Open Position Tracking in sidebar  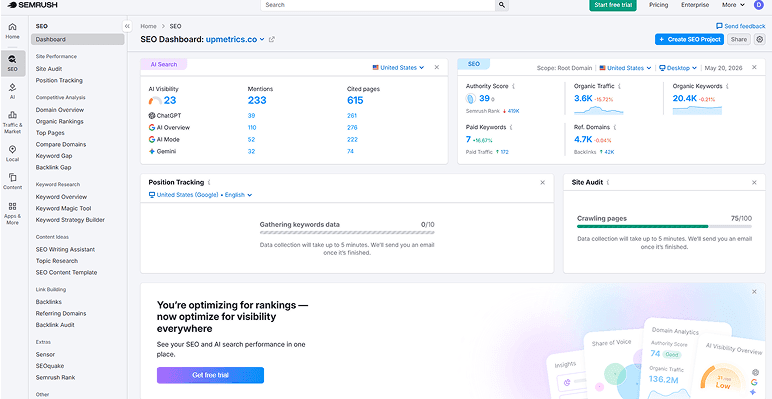(x=59, y=80)
